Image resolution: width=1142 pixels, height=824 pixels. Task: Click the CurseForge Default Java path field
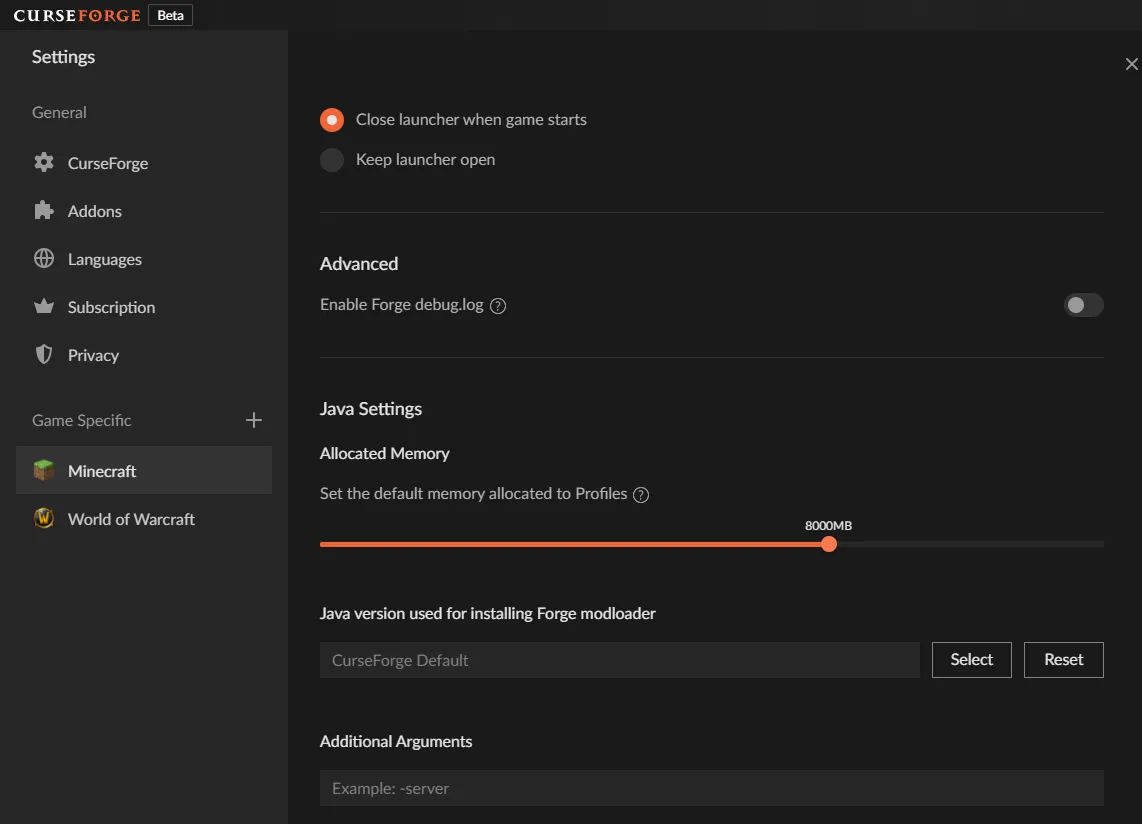620,660
